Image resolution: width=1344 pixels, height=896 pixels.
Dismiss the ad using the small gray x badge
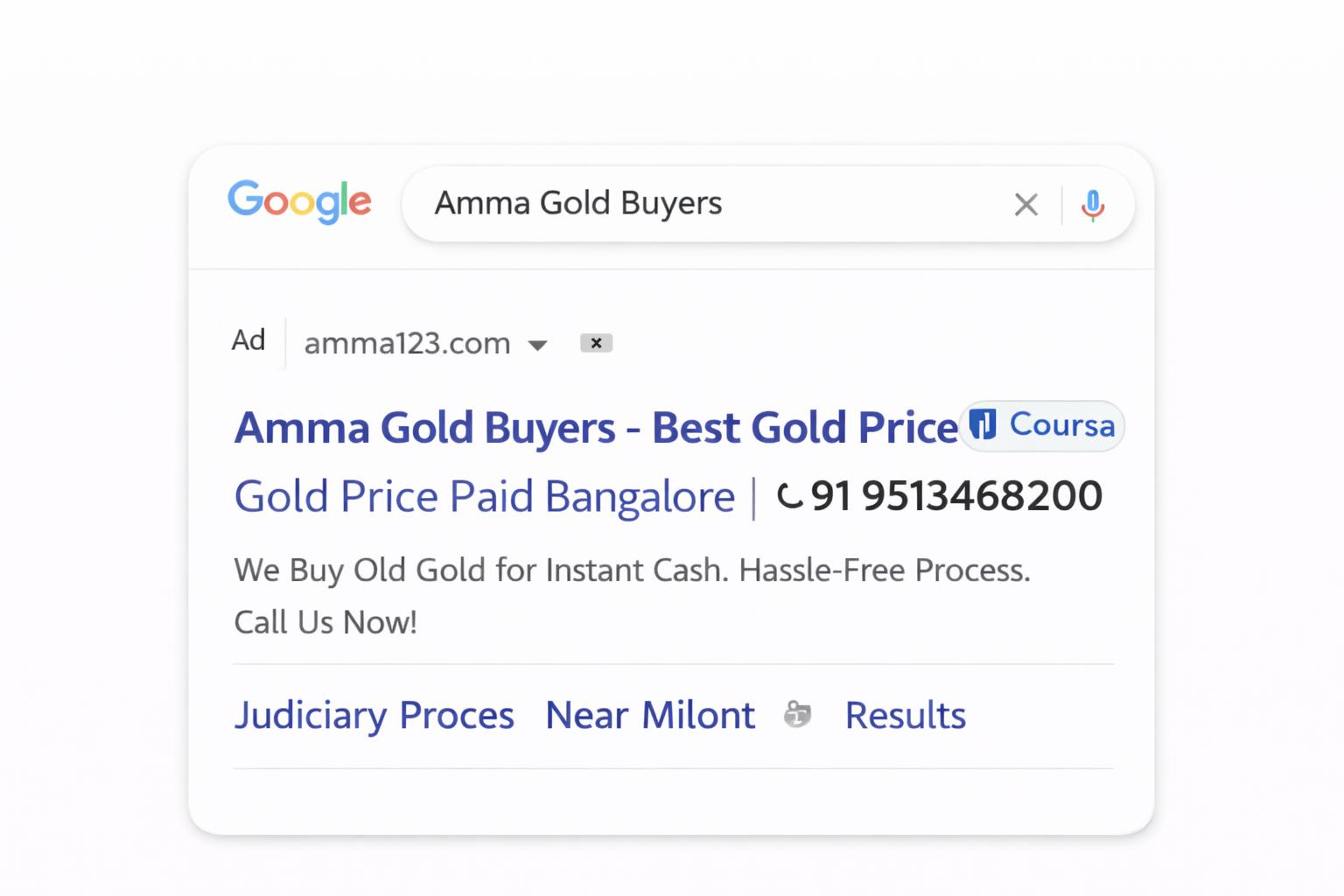(x=596, y=343)
